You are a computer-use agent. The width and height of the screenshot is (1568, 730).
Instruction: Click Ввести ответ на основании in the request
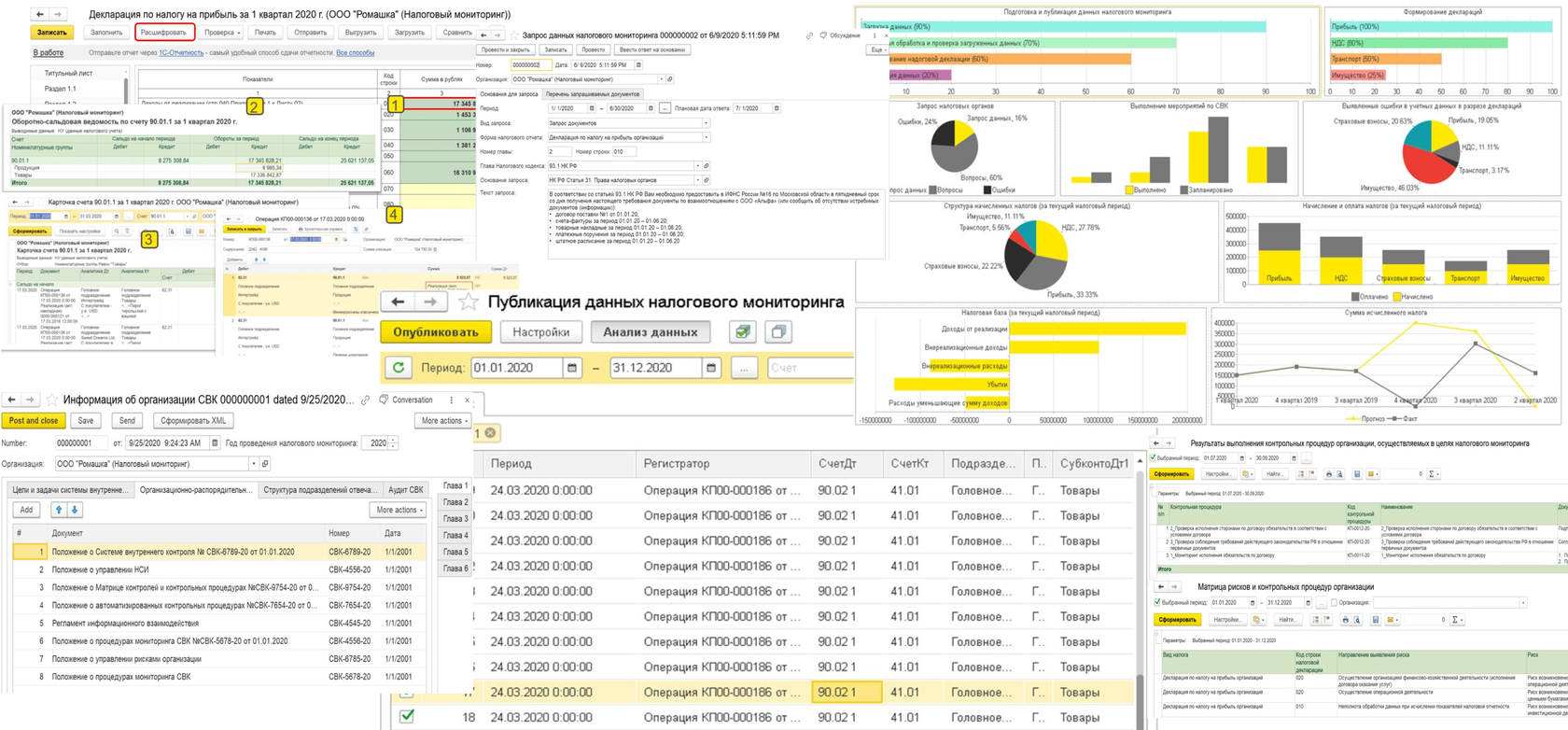point(652,49)
